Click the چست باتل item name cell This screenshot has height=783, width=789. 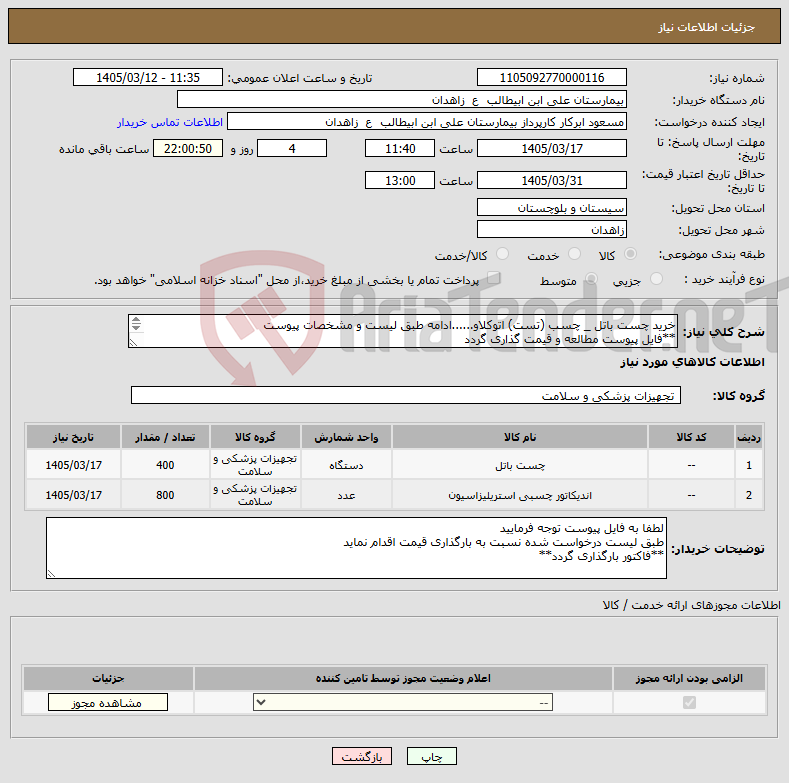pos(520,465)
